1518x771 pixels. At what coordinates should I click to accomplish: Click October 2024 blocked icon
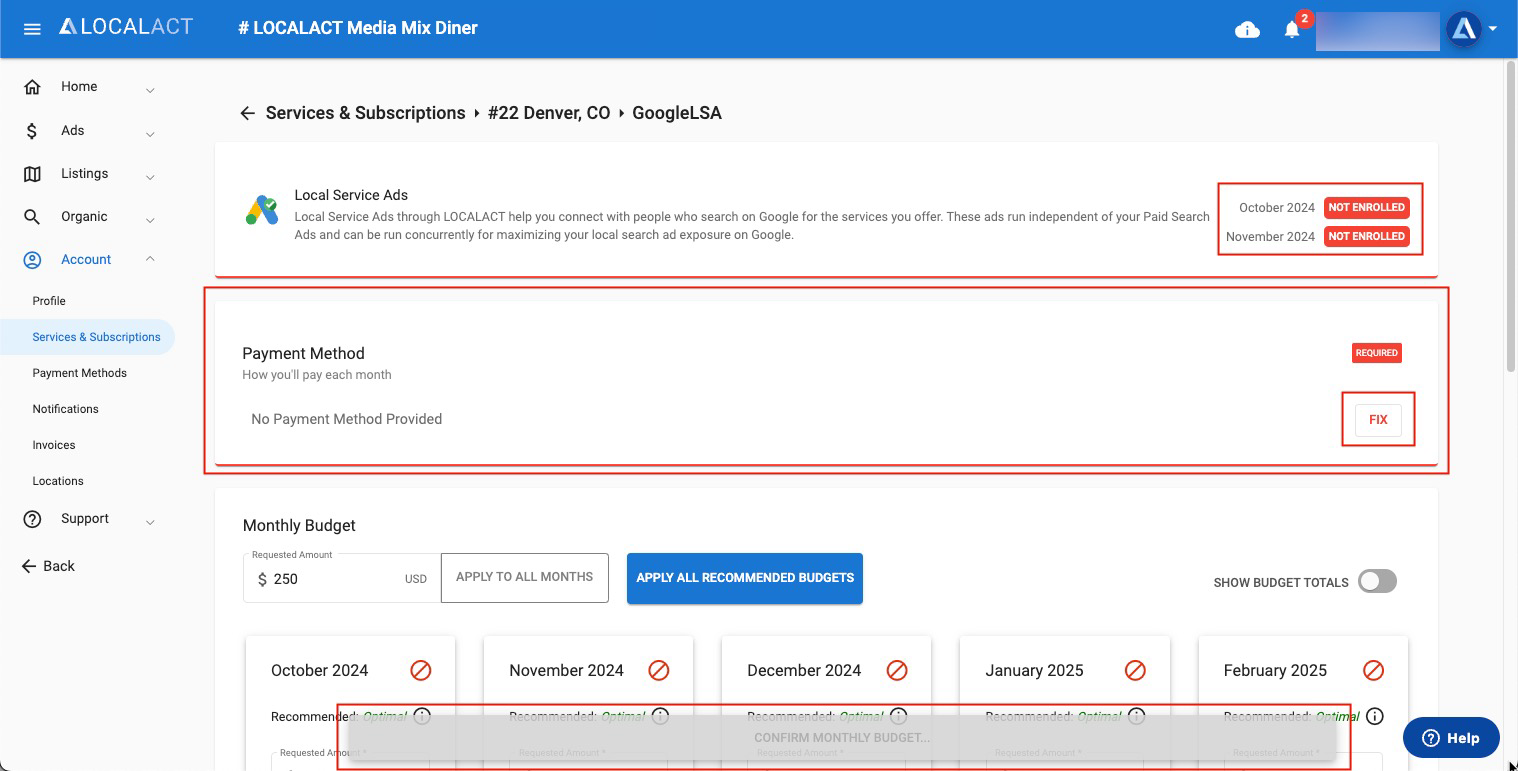pos(421,670)
